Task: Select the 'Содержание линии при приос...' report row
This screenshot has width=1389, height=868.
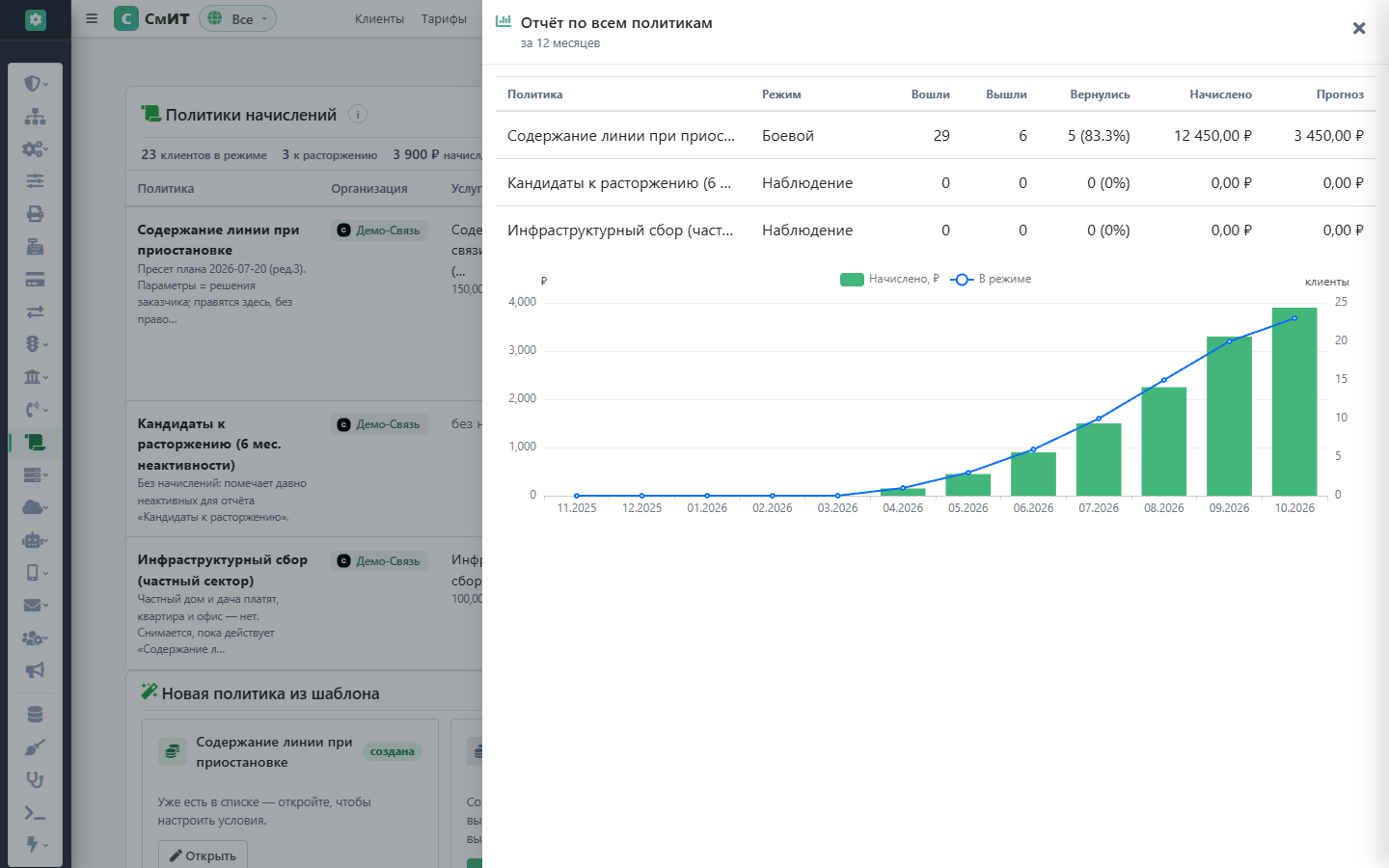Action: click(936, 135)
